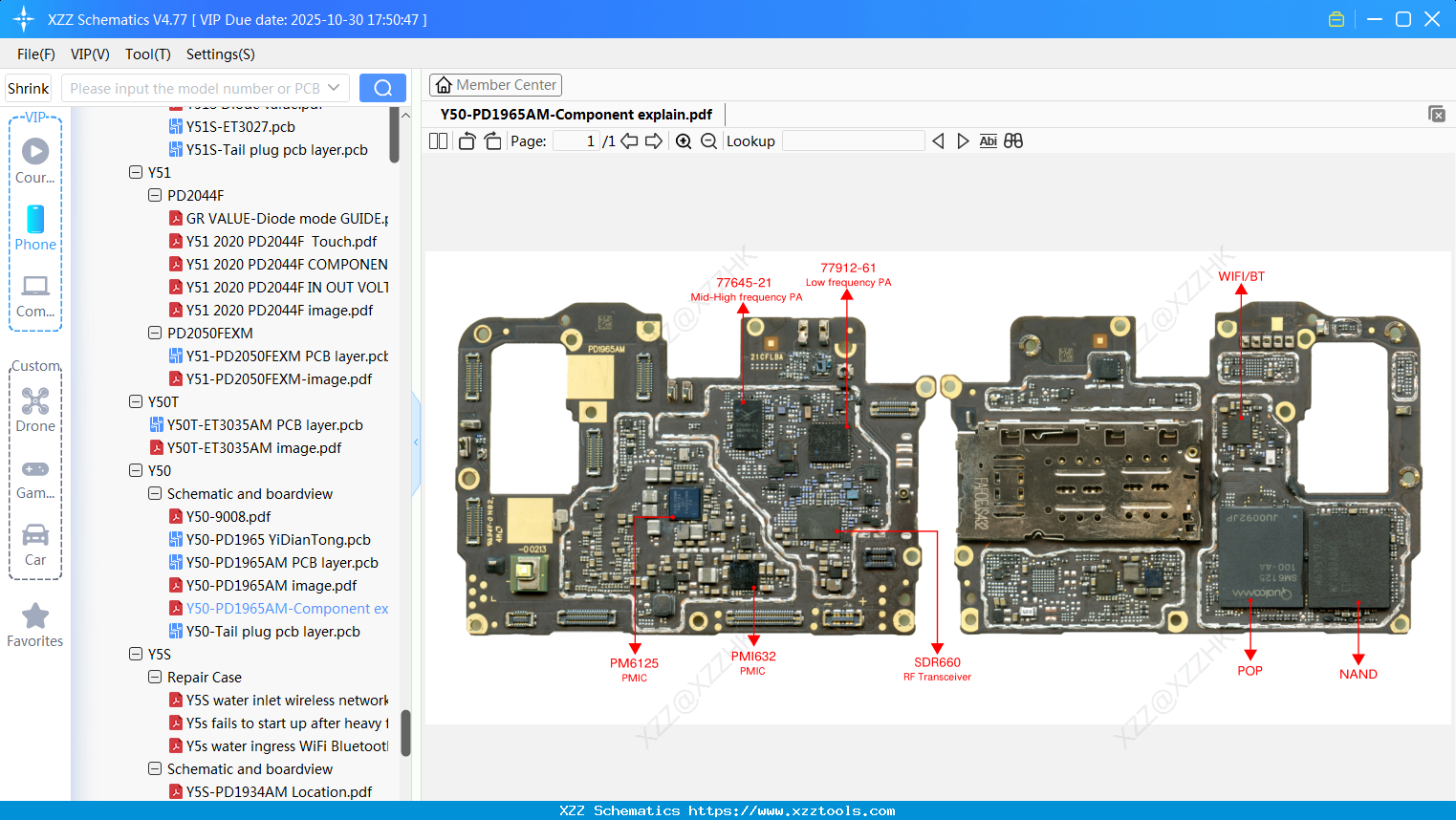1456x820 pixels.
Task: Click the Shrink button
Action: pos(28,87)
